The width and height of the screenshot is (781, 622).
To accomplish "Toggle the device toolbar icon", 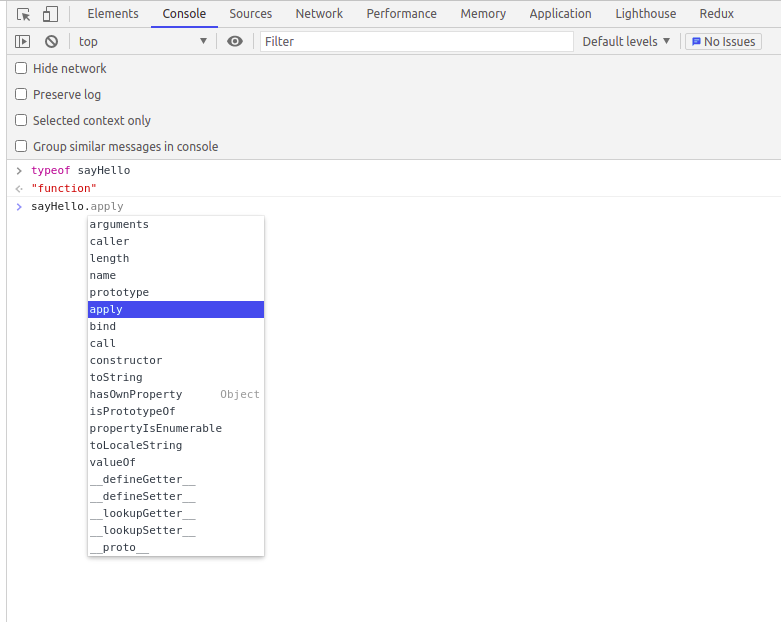I will pyautogui.click(x=50, y=14).
